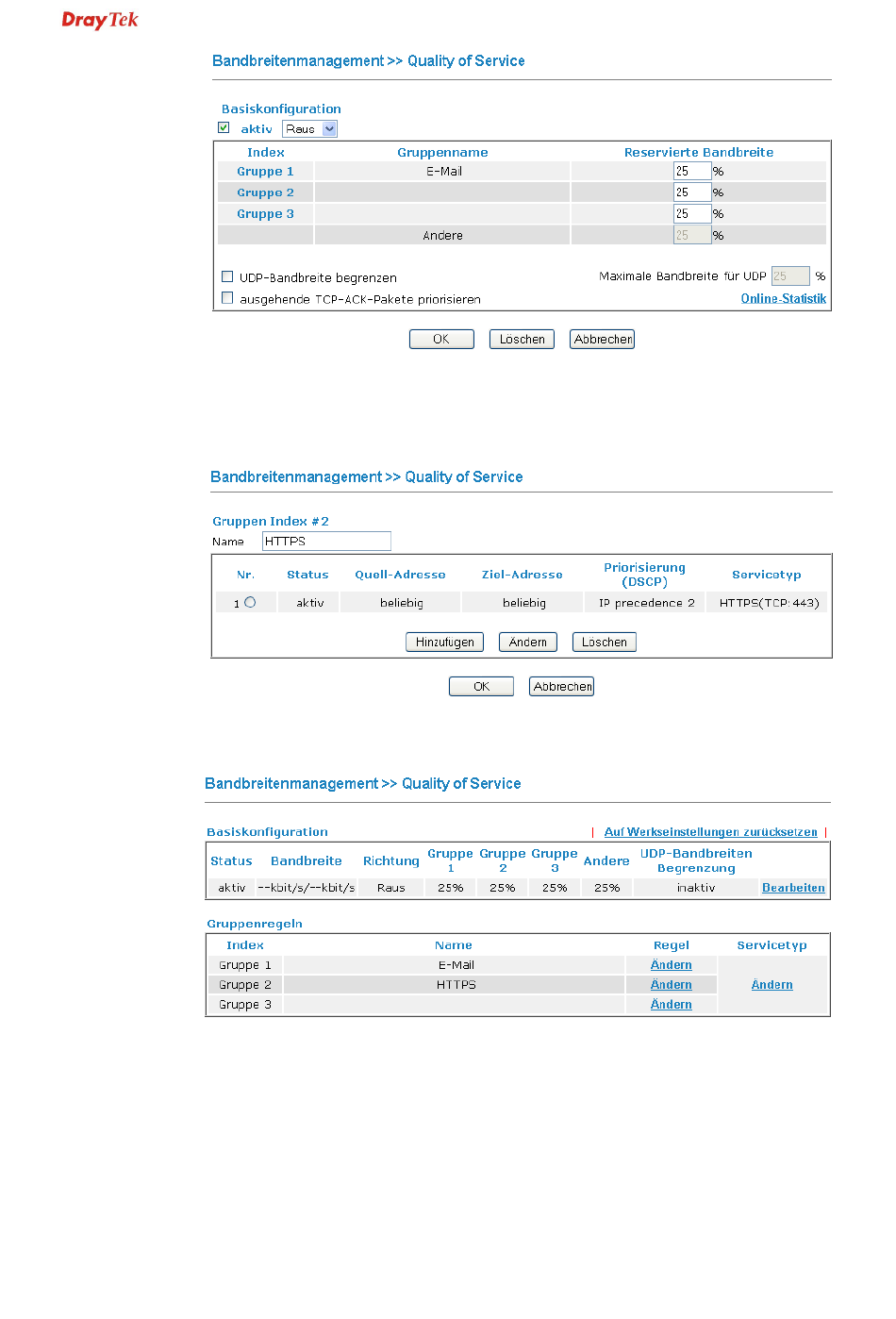Click the Gruppe 3 reserved bandwidth field

click(x=691, y=214)
